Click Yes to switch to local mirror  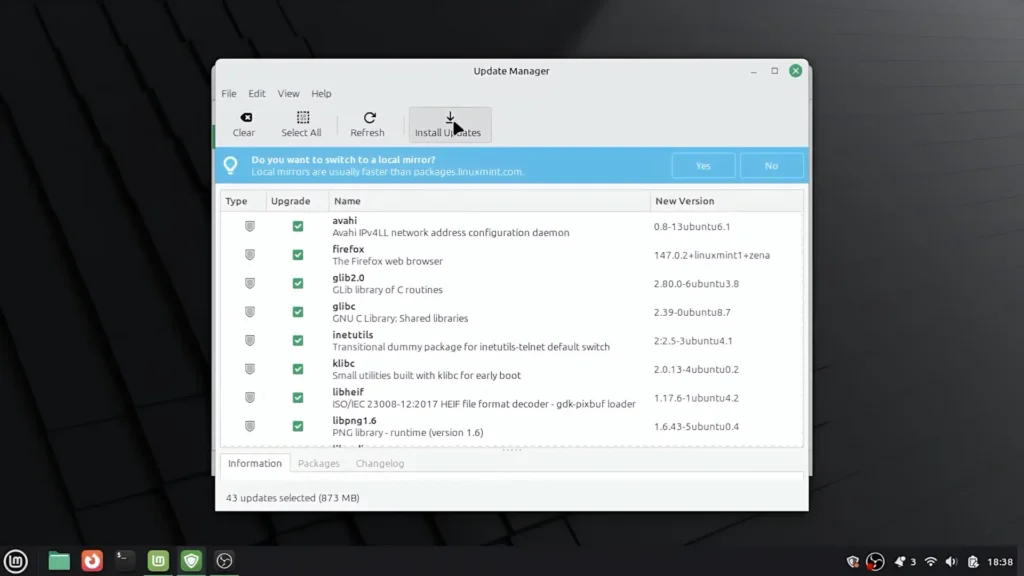point(703,165)
